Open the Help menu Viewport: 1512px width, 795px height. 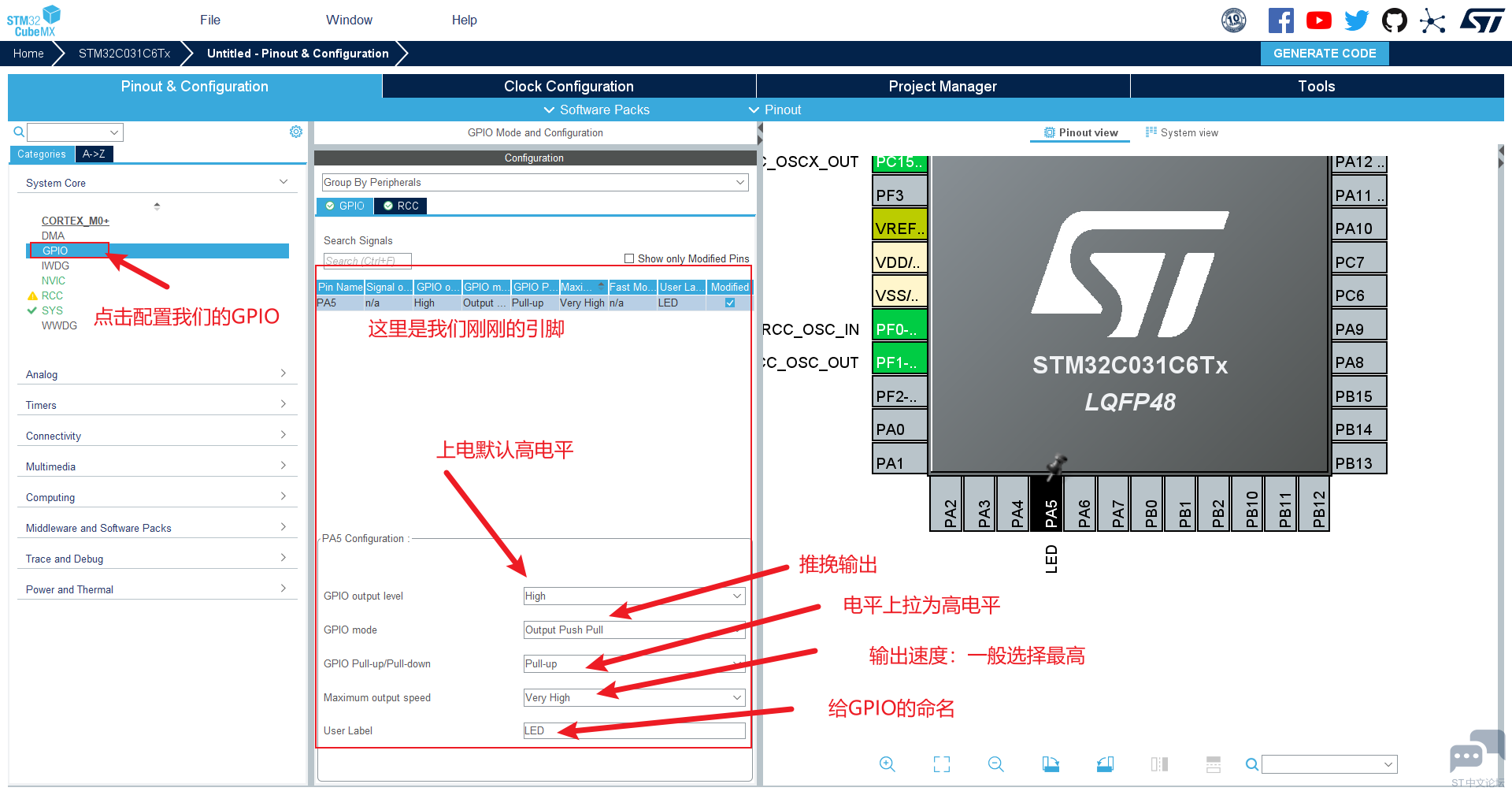point(465,20)
